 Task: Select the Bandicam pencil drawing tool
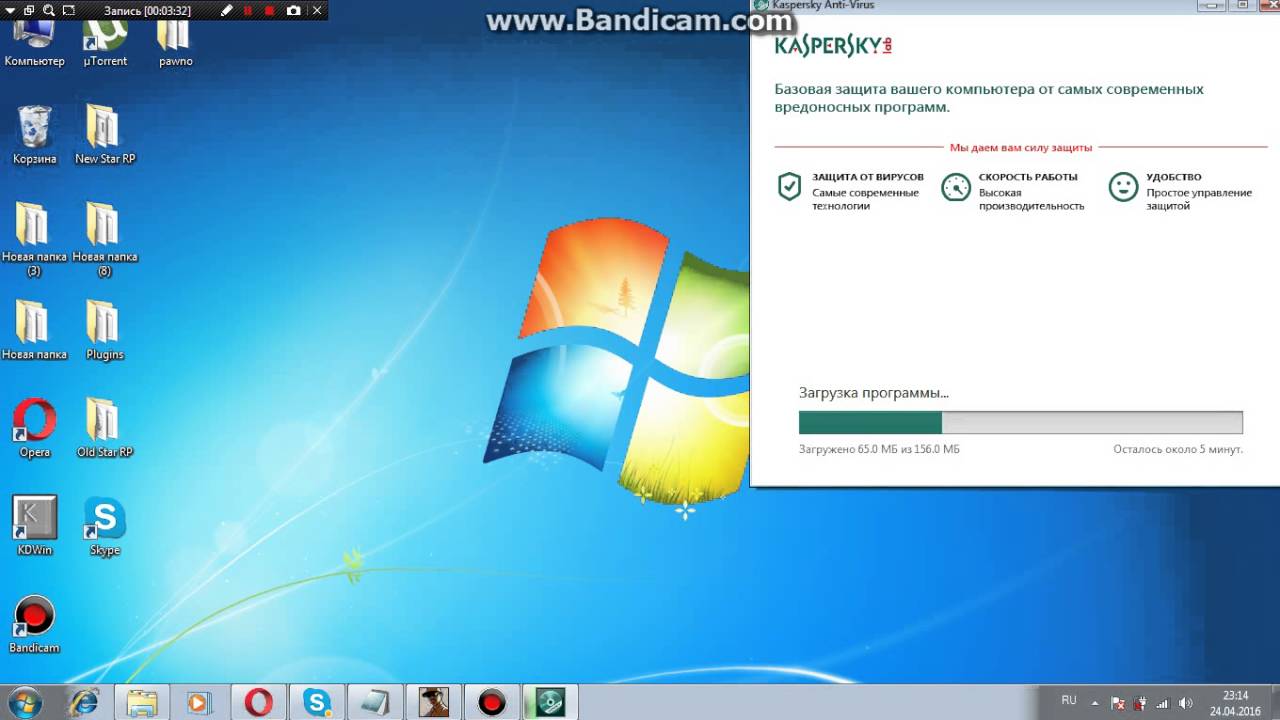227,11
